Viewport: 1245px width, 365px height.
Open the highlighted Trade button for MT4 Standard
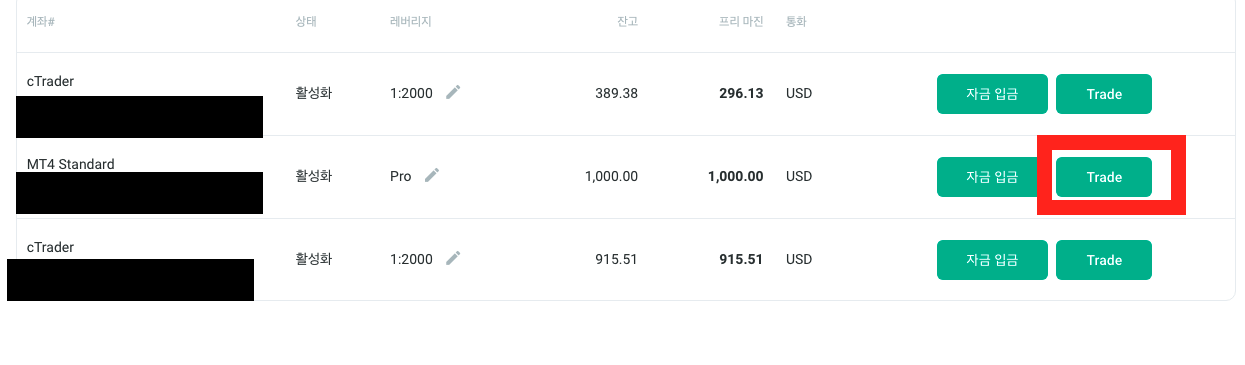point(1104,177)
